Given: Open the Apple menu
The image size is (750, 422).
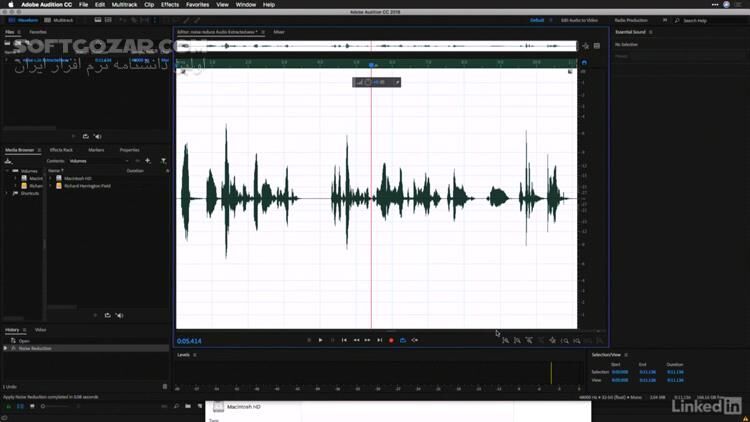Looking at the screenshot, I should [11, 4].
